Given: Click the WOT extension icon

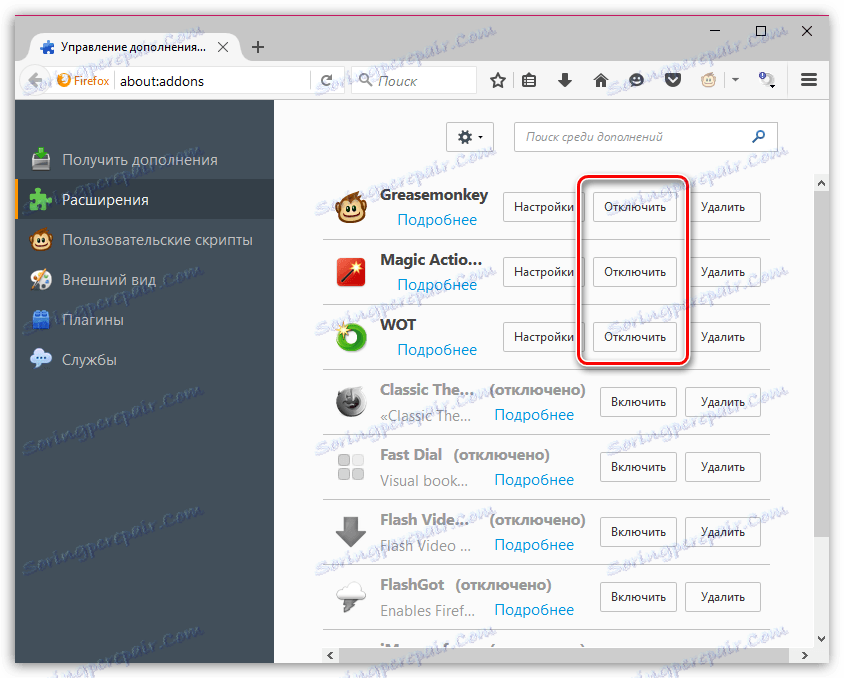Looking at the screenshot, I should pos(350,337).
